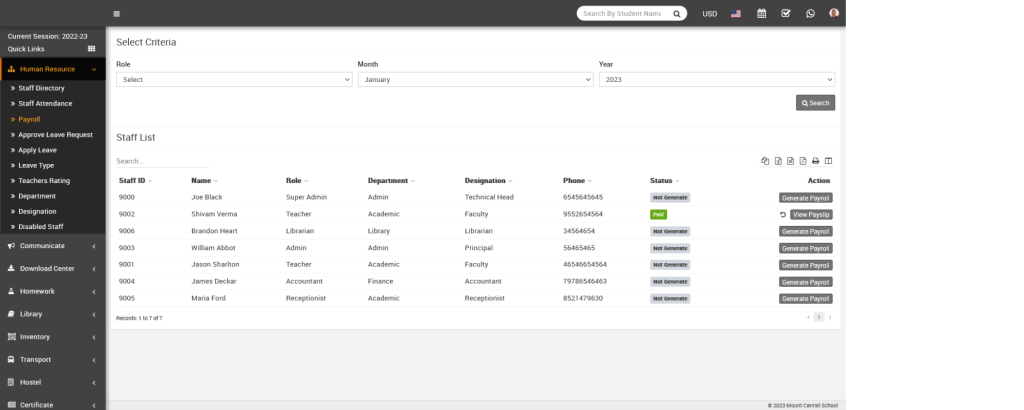
Task: Click the Library book icon
Action: tap(12, 314)
